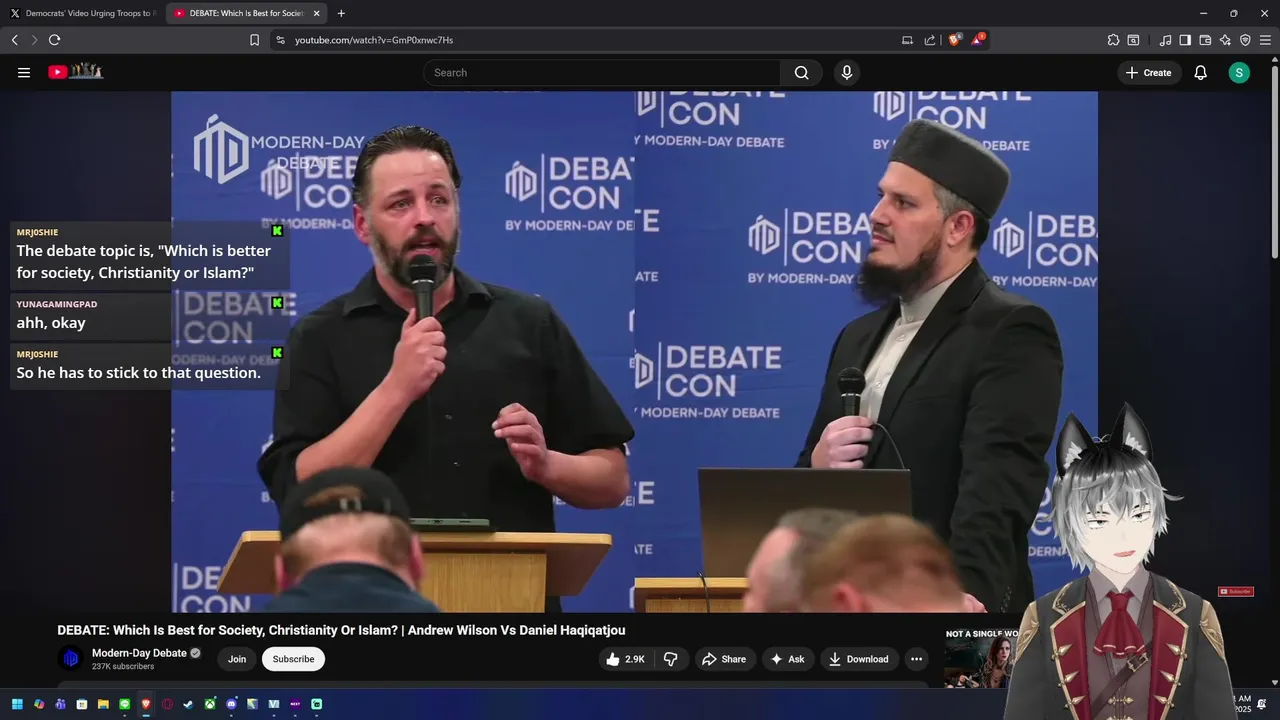
Task: Open YouTube notifications bell
Action: point(1200,72)
